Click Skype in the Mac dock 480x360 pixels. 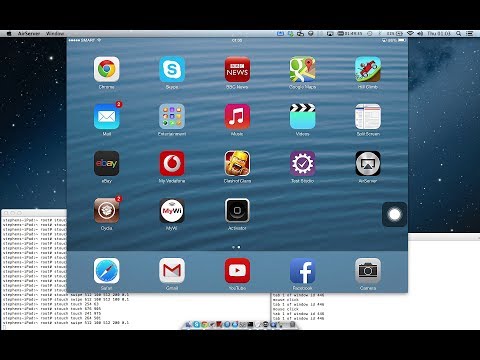pyautogui.click(x=197, y=324)
